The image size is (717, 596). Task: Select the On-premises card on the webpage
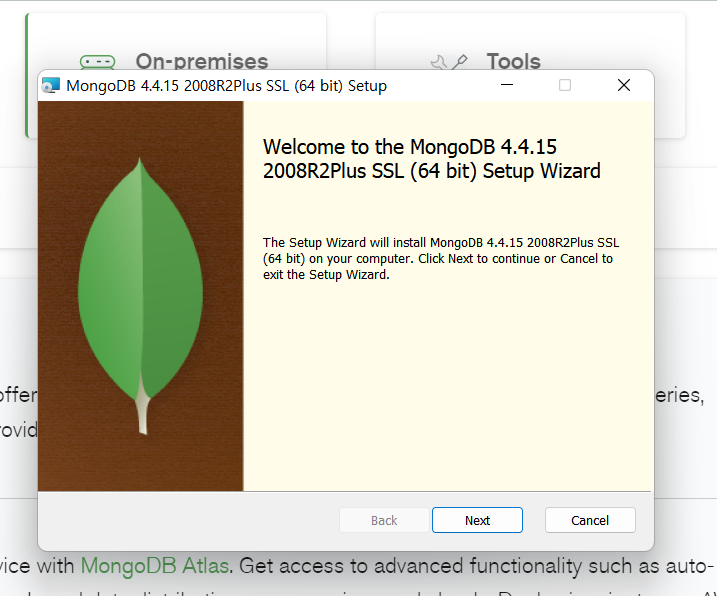click(176, 42)
